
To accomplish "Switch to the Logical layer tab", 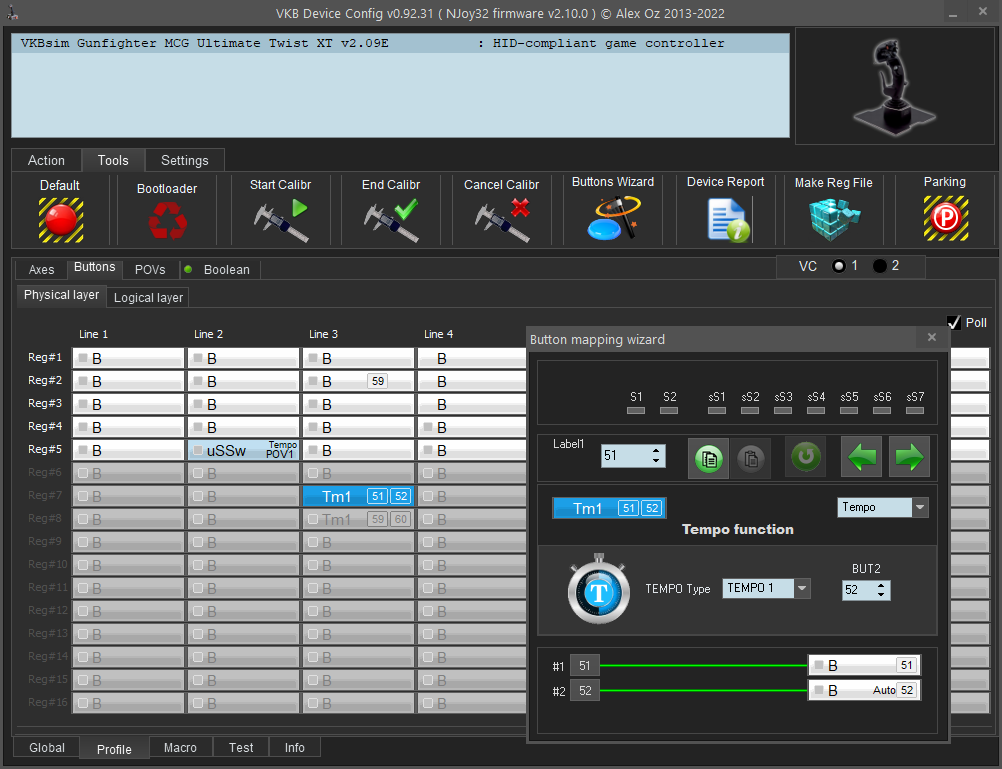I will [x=148, y=298].
